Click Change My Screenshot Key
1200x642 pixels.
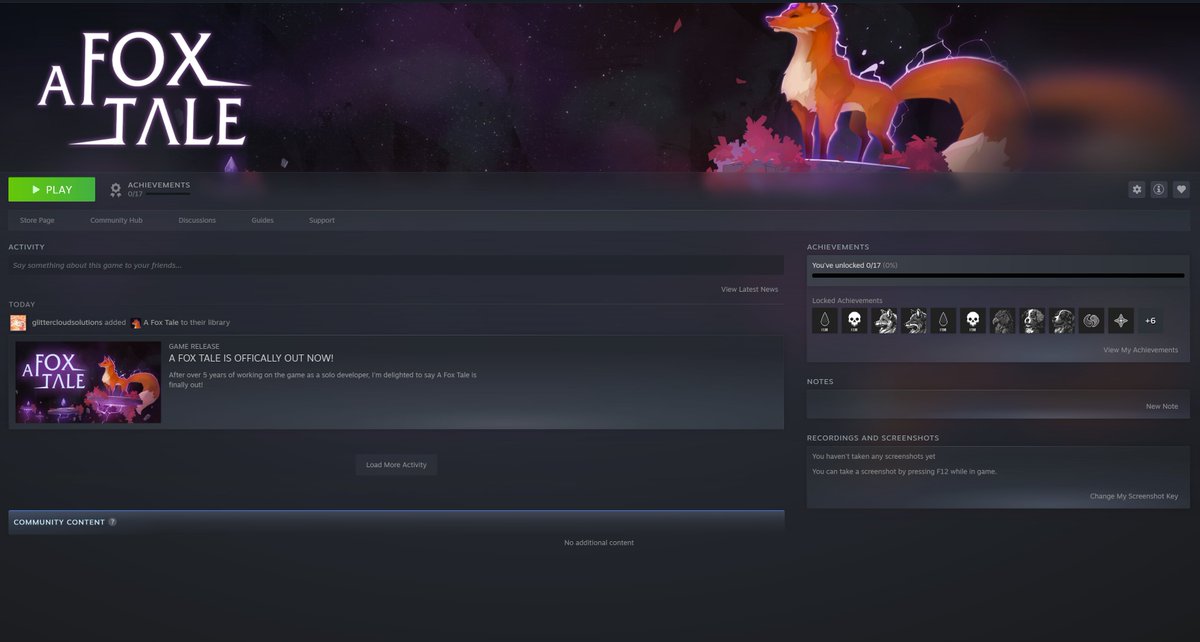[1134, 496]
